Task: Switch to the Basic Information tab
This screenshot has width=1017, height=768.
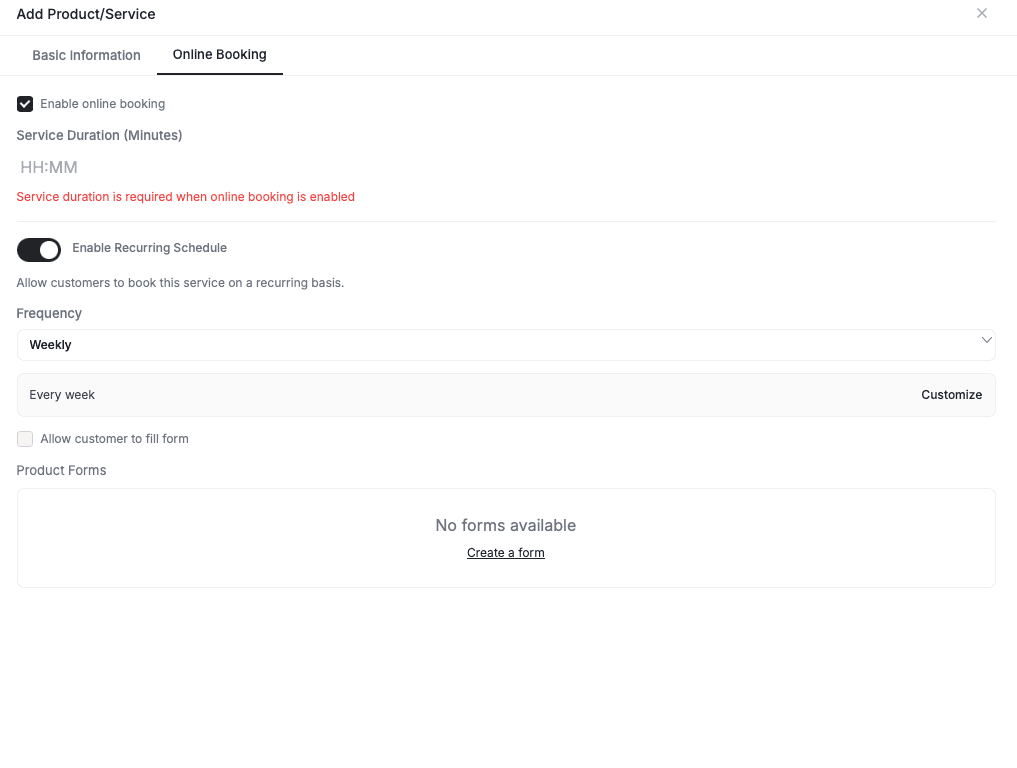Action: tap(86, 55)
